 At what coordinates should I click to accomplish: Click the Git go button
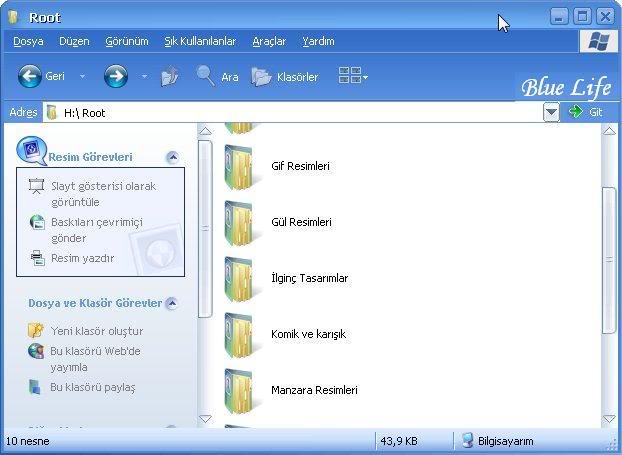[586, 112]
